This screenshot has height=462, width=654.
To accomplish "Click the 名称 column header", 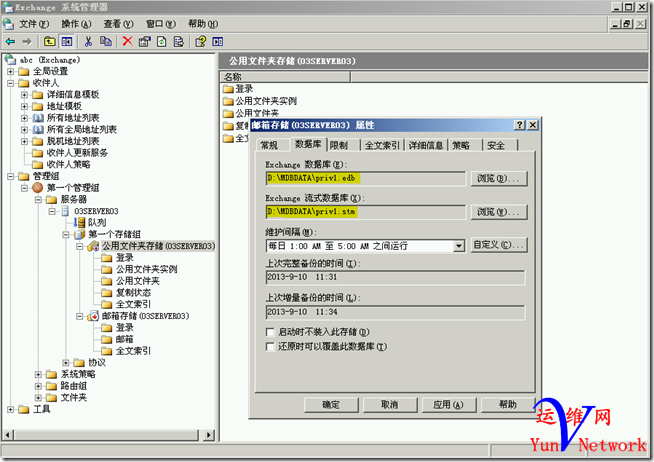I will pyautogui.click(x=285, y=77).
